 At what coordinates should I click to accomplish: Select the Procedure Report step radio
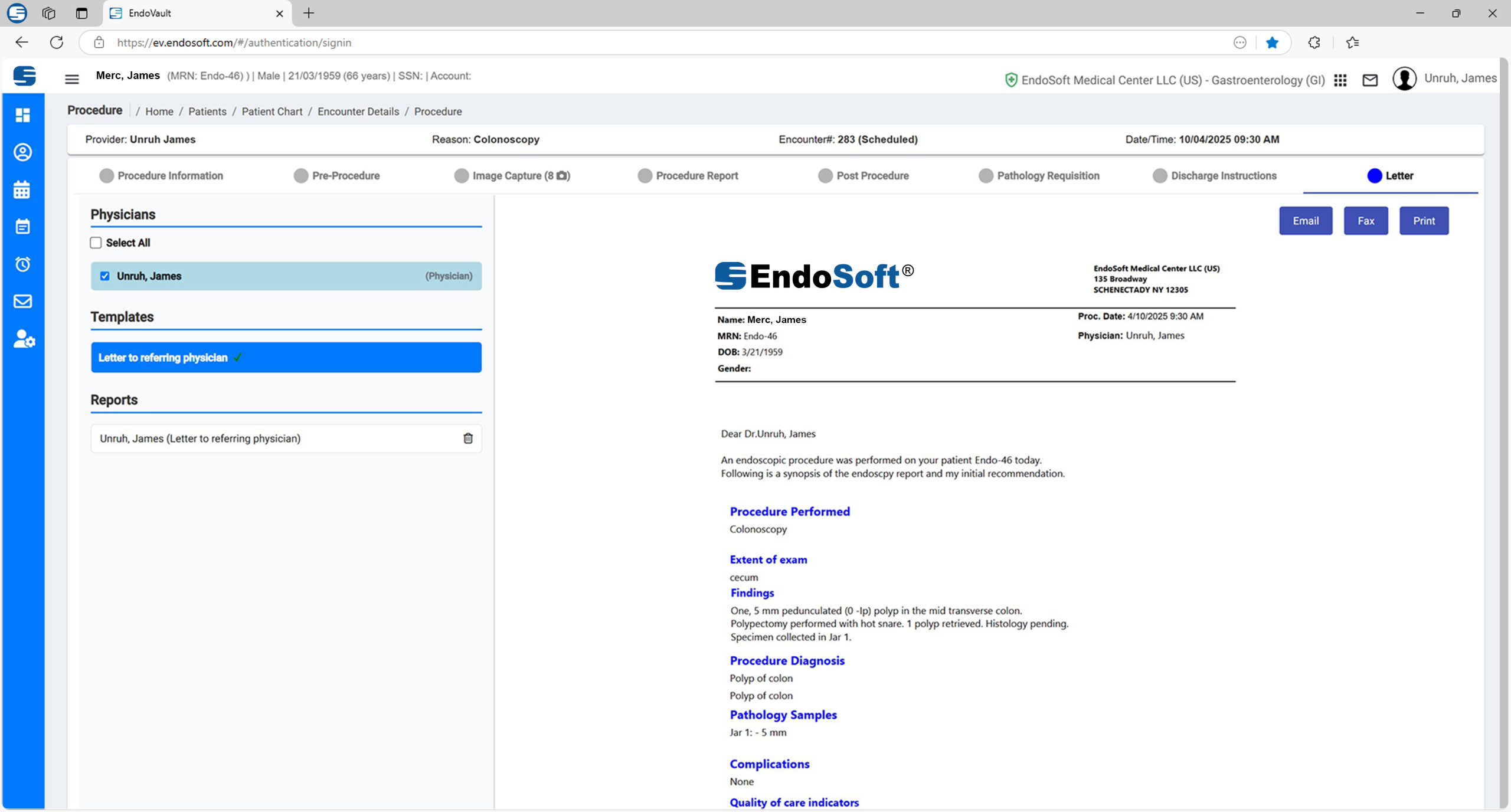[645, 176]
